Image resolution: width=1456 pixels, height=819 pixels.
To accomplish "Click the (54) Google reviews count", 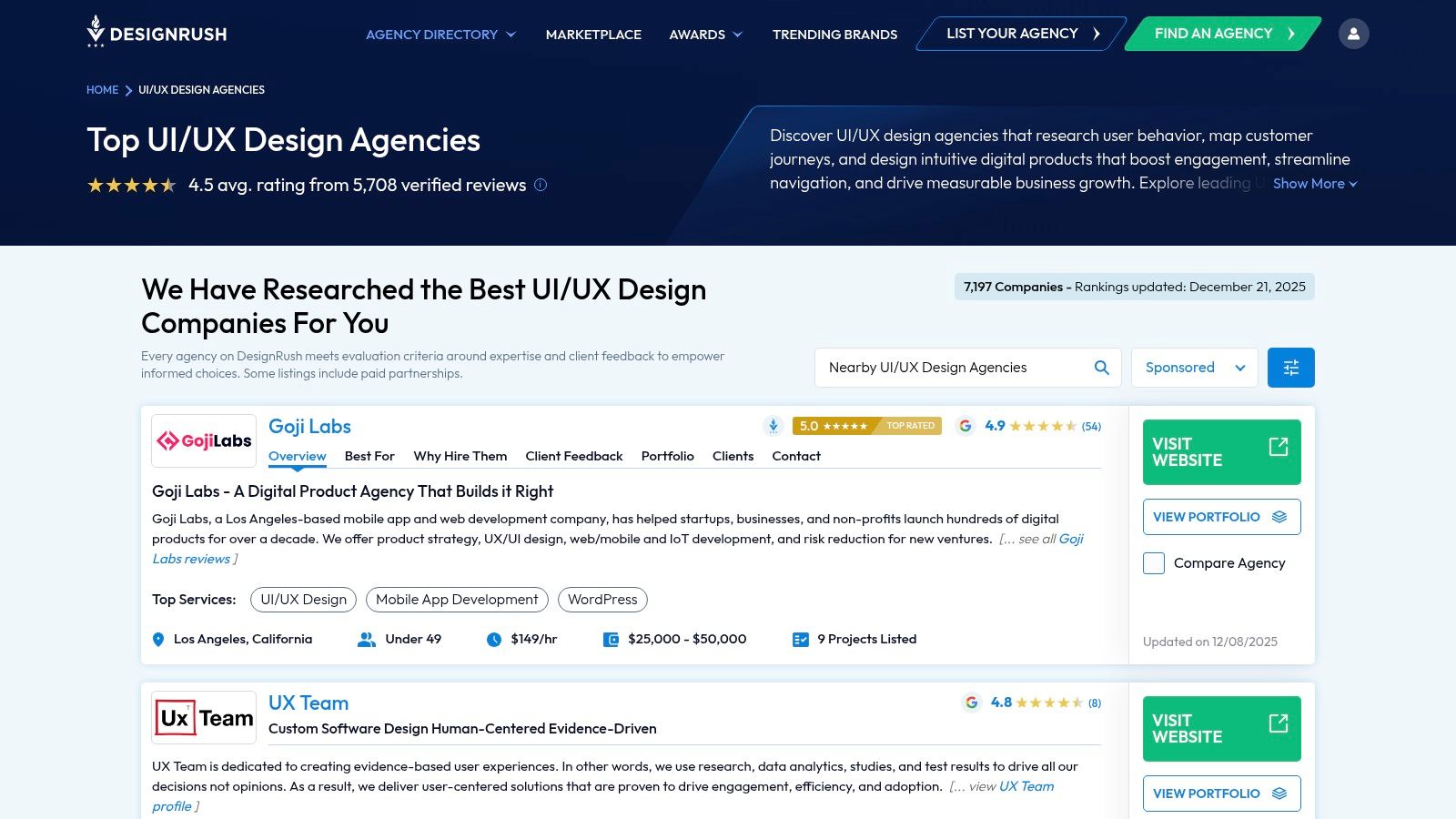I will (1091, 427).
